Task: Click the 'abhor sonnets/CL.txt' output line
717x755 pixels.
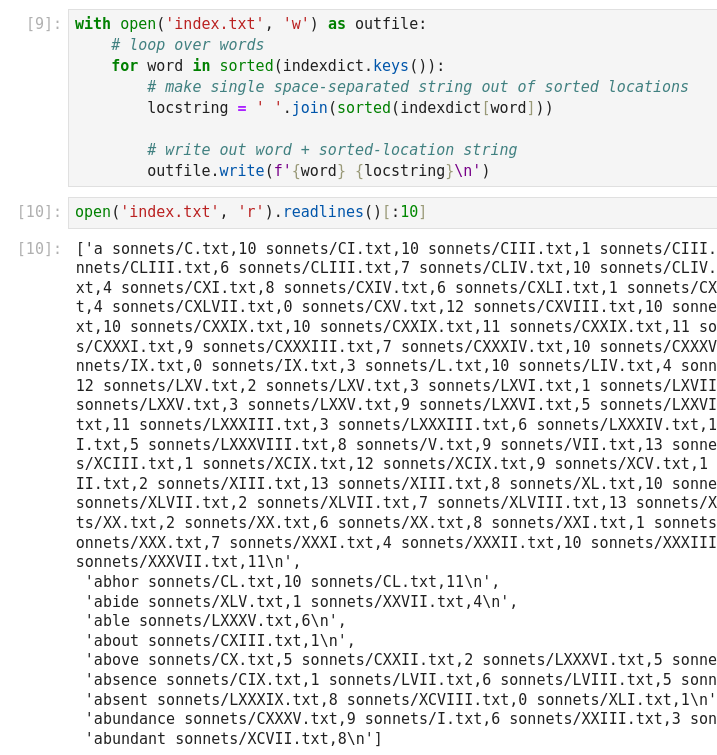Action: [292, 582]
